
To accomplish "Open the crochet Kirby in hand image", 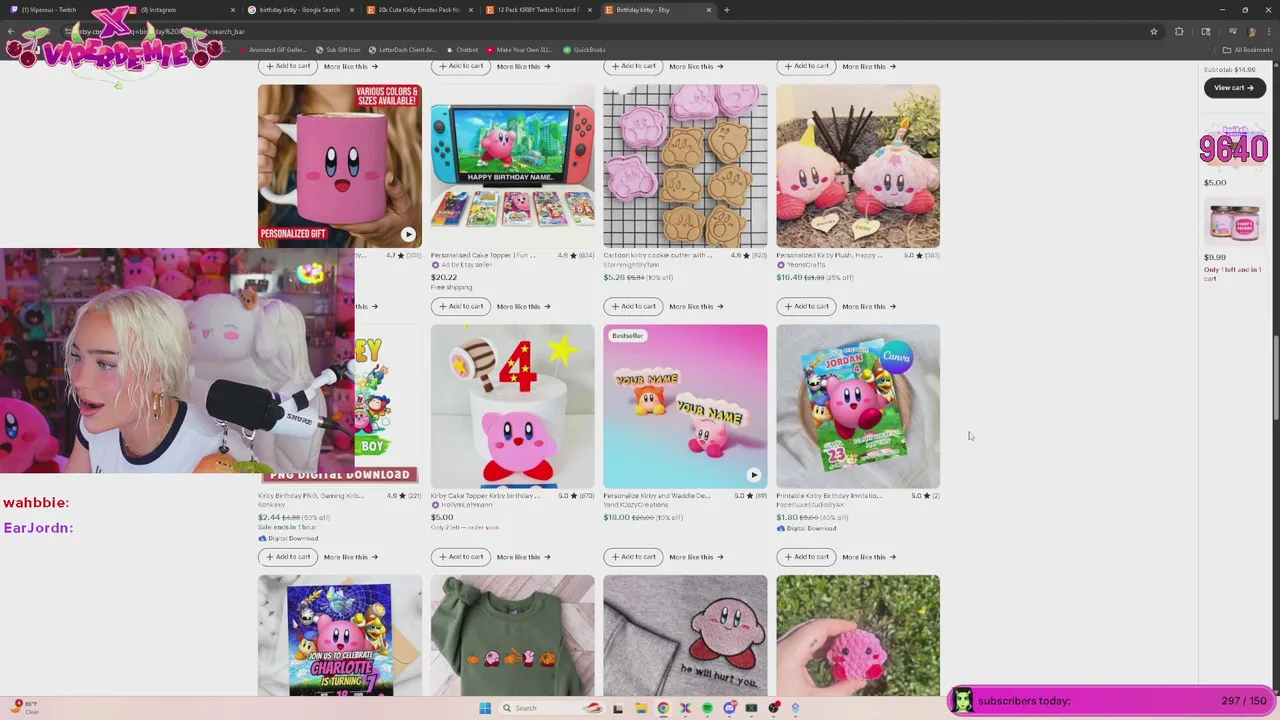I will pyautogui.click(x=858, y=635).
